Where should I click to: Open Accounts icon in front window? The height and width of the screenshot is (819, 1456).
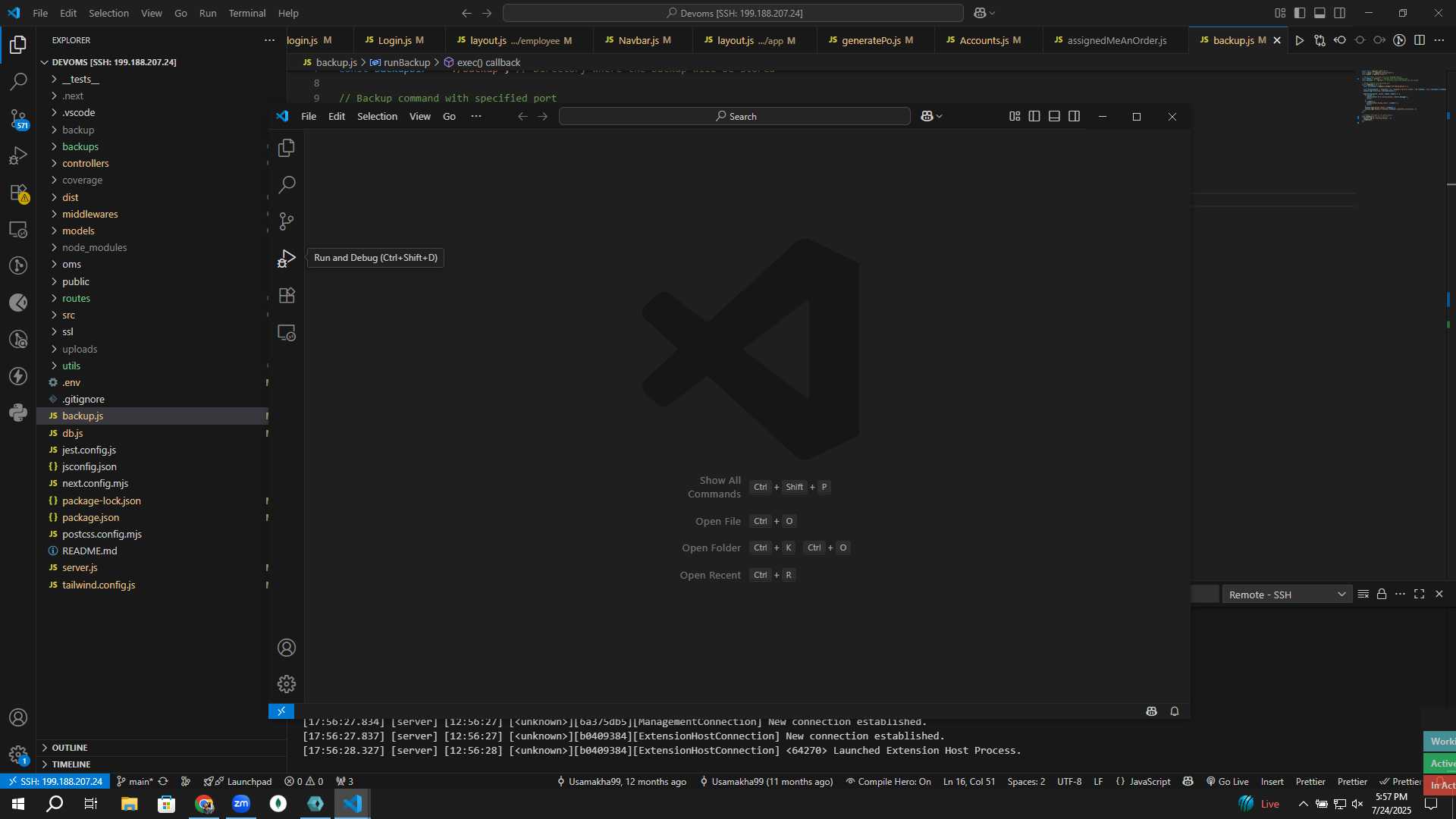point(287,648)
